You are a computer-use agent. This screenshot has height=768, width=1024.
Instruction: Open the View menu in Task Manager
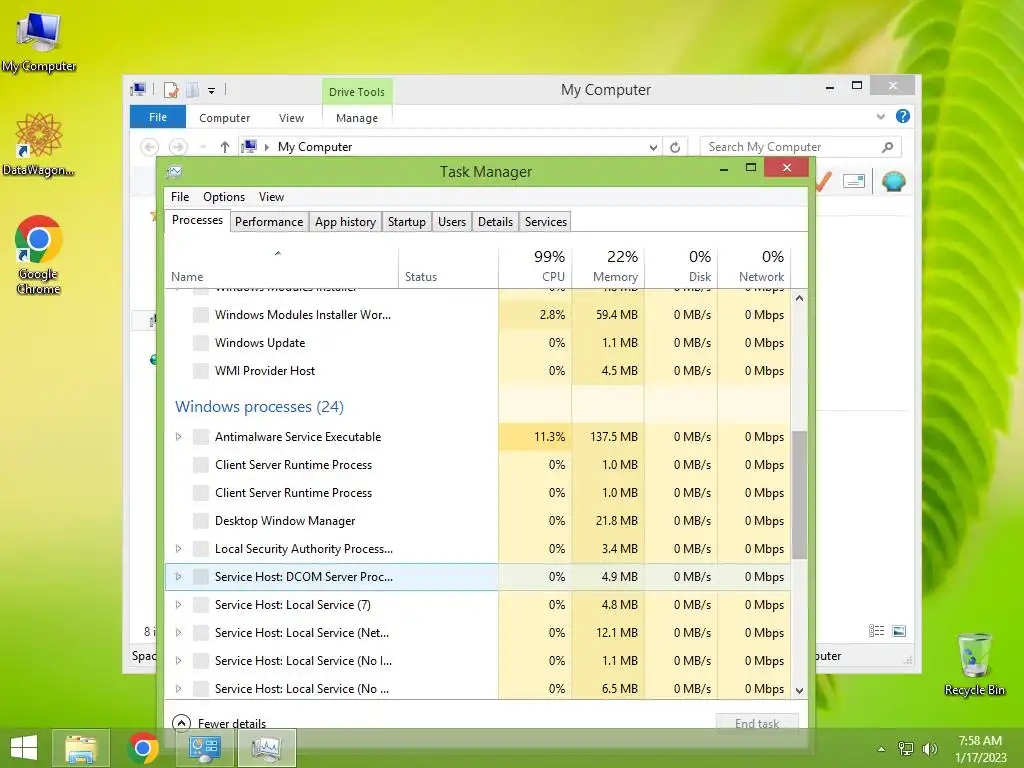coord(271,197)
